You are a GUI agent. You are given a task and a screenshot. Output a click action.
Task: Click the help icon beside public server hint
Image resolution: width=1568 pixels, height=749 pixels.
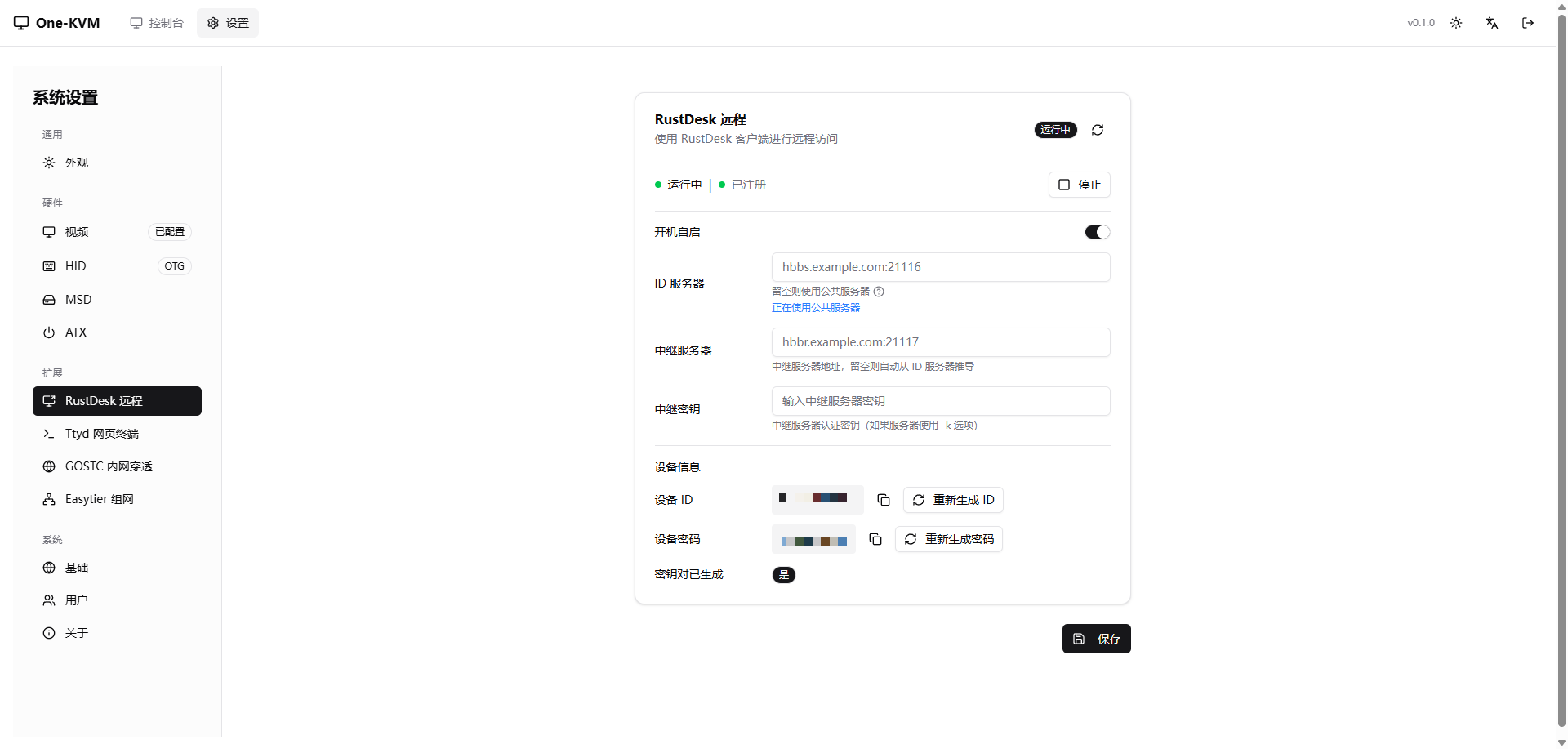click(x=879, y=292)
